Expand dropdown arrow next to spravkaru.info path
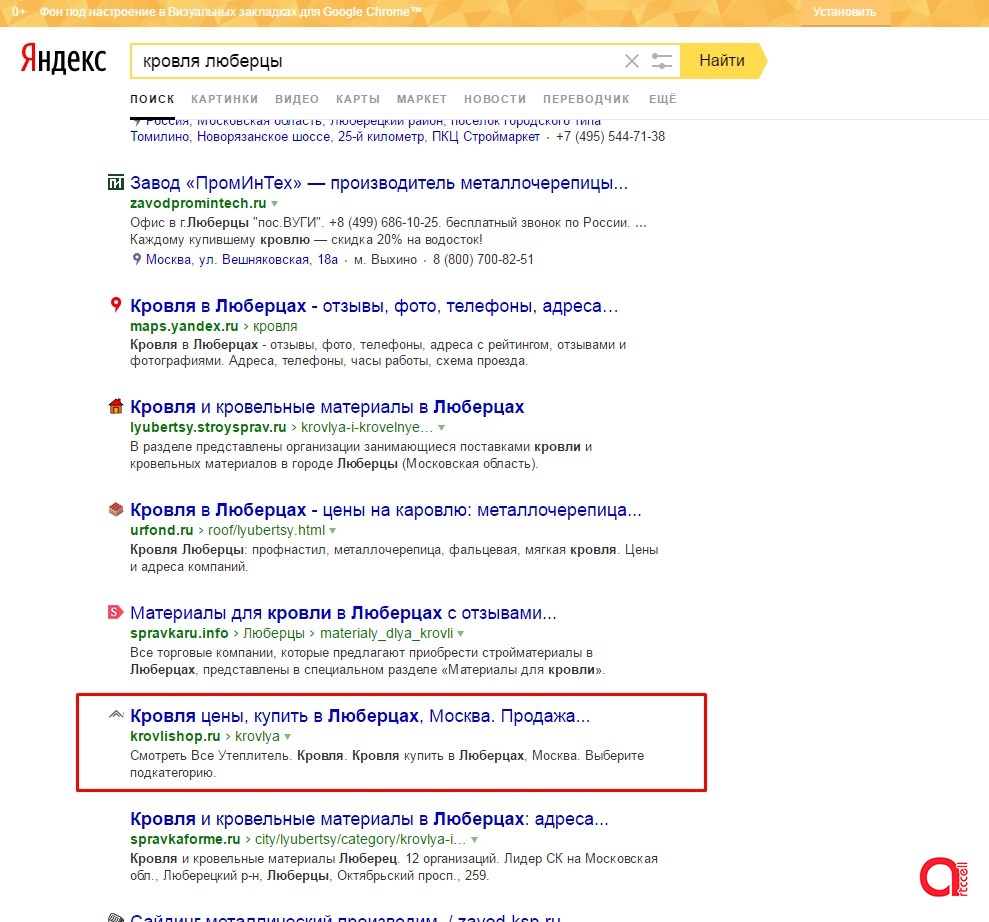The height and width of the screenshot is (922, 989). tap(460, 633)
